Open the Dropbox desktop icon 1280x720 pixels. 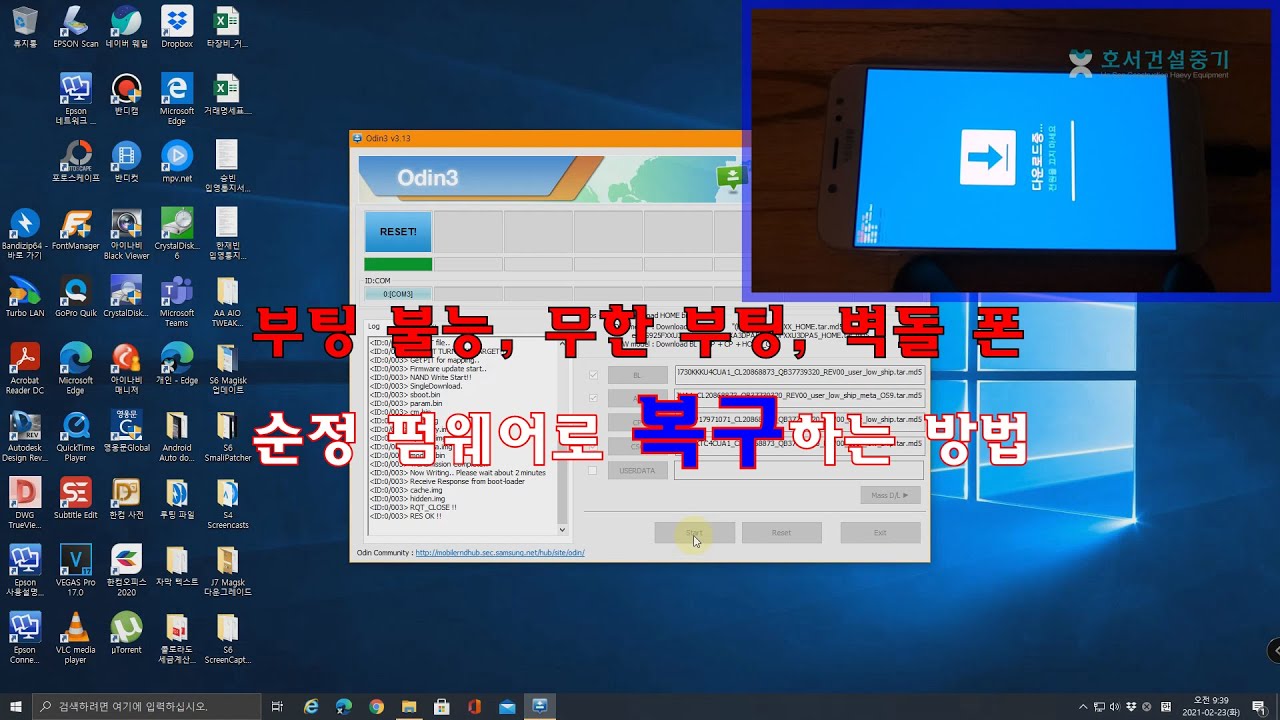[x=177, y=27]
